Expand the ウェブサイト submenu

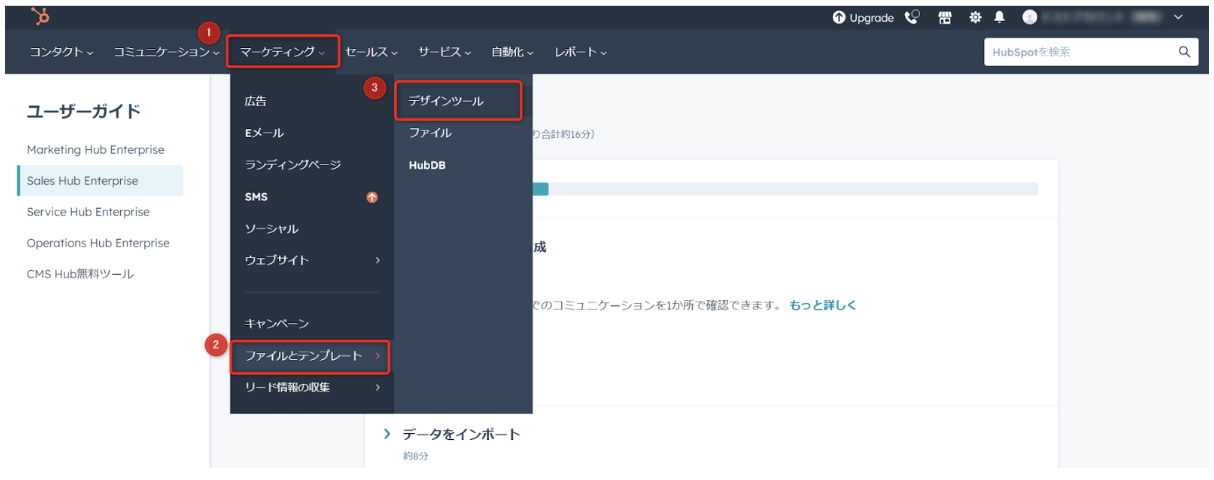(312, 260)
